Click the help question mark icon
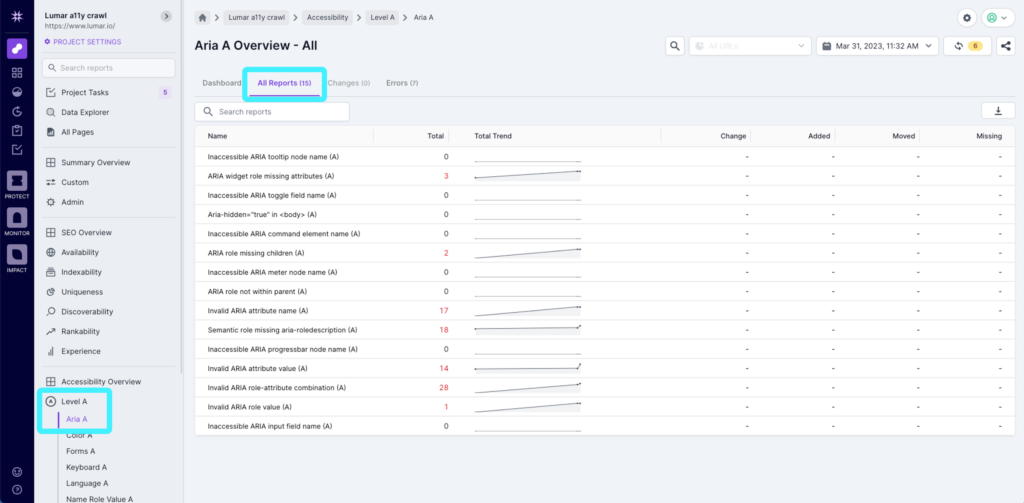The image size is (1024, 503). [x=17, y=489]
